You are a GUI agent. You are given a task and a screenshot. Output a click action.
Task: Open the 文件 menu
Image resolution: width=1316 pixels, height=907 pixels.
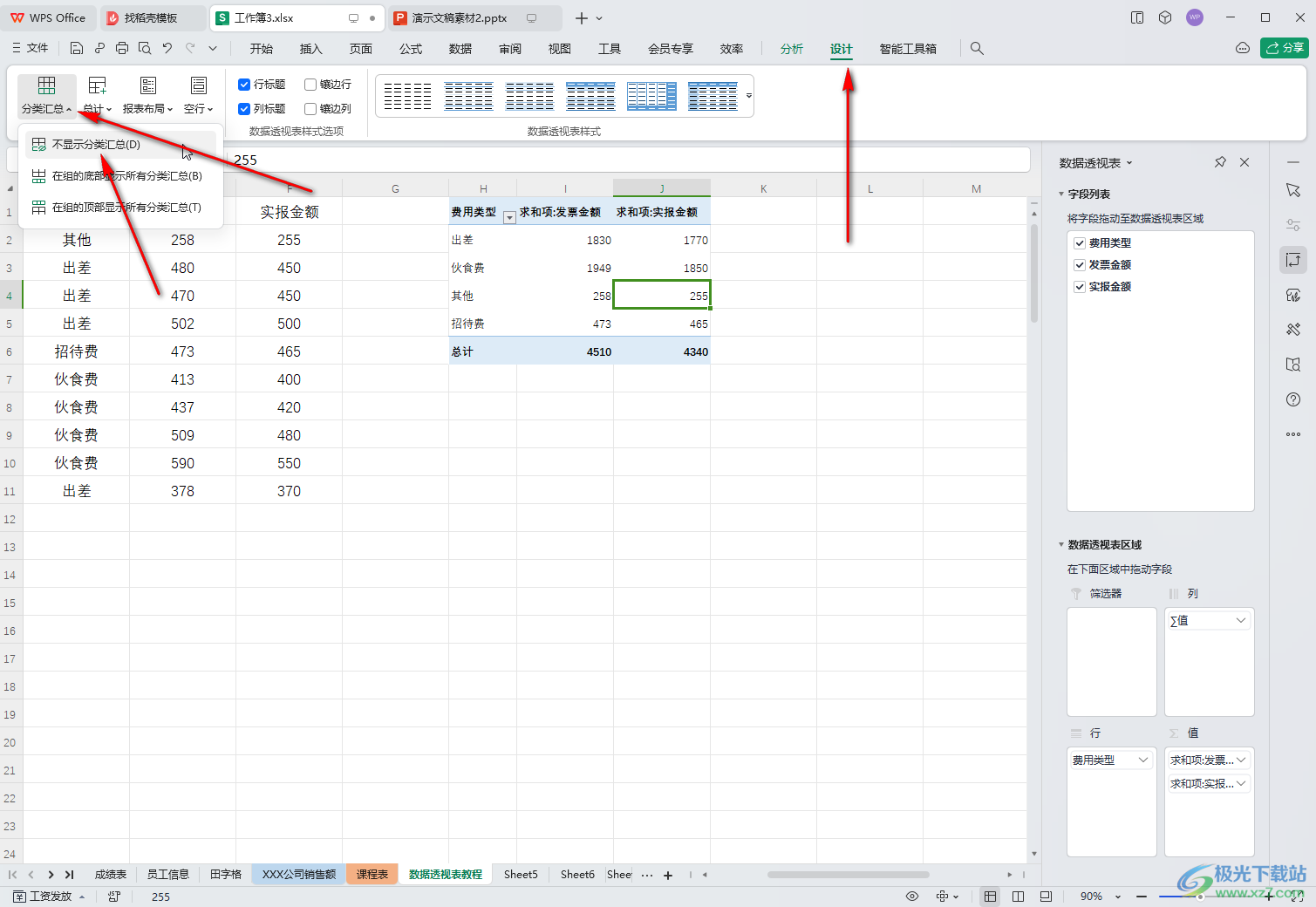[x=31, y=48]
